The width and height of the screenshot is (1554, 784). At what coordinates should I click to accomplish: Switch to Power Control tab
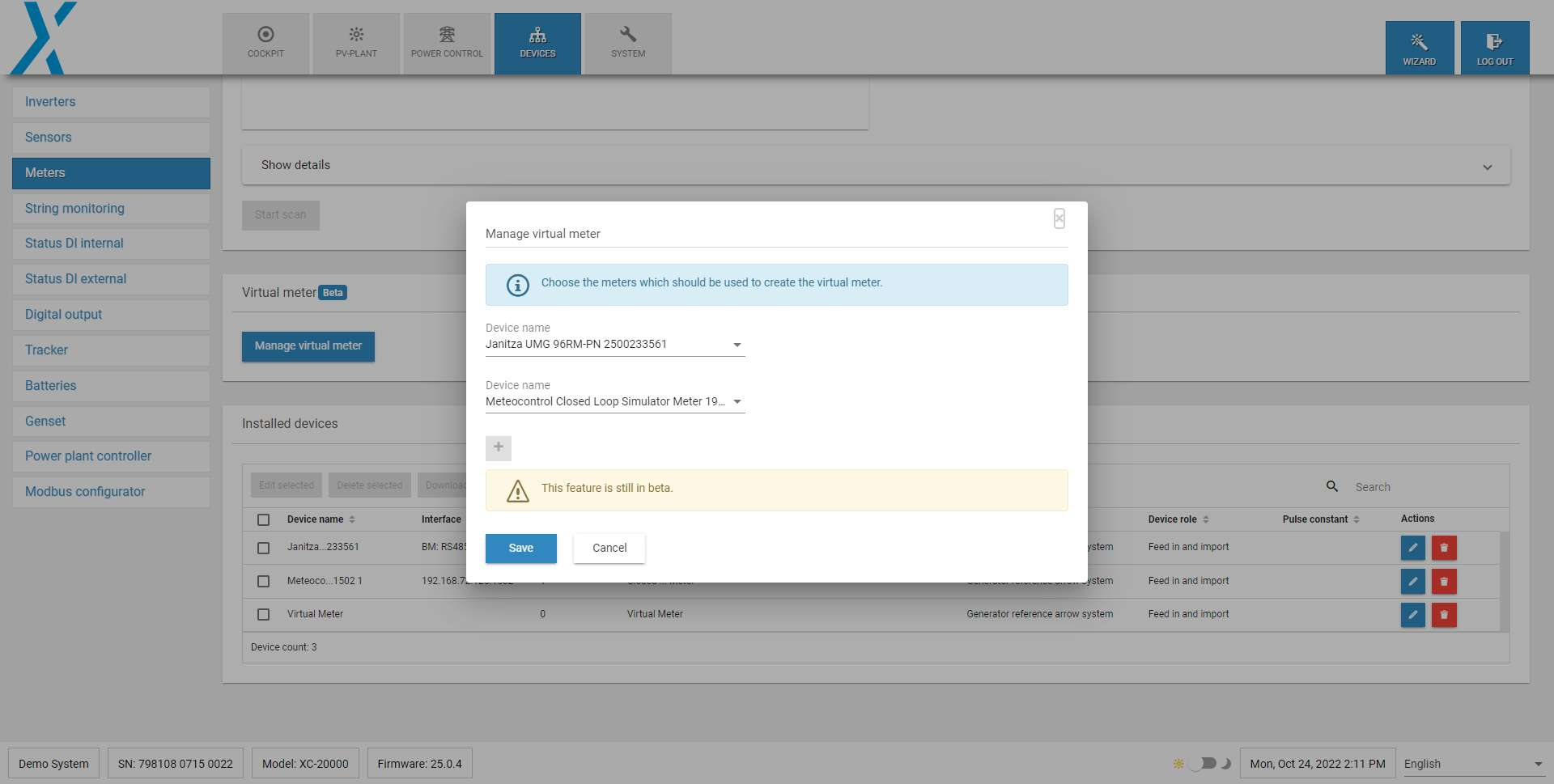[x=447, y=44]
